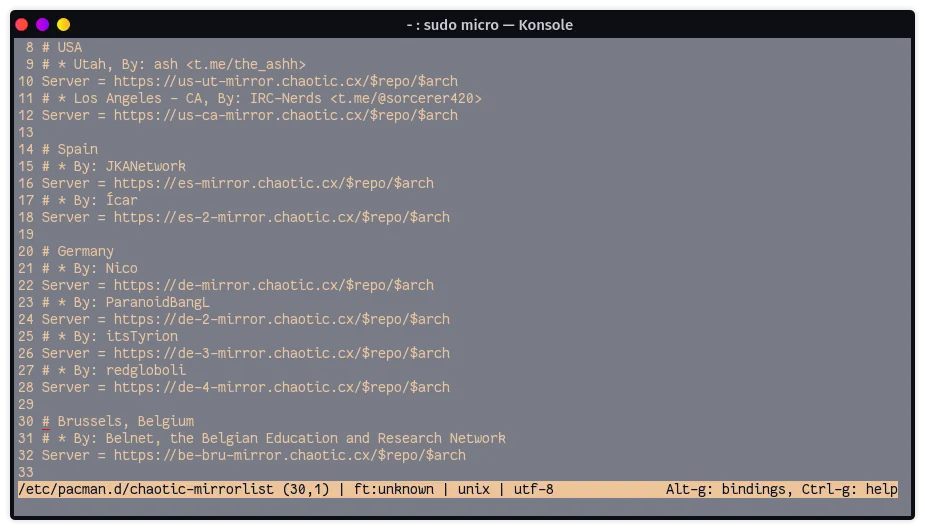Click line number 29 in the gutter
The width and height of the screenshot is (925, 530).
point(26,405)
